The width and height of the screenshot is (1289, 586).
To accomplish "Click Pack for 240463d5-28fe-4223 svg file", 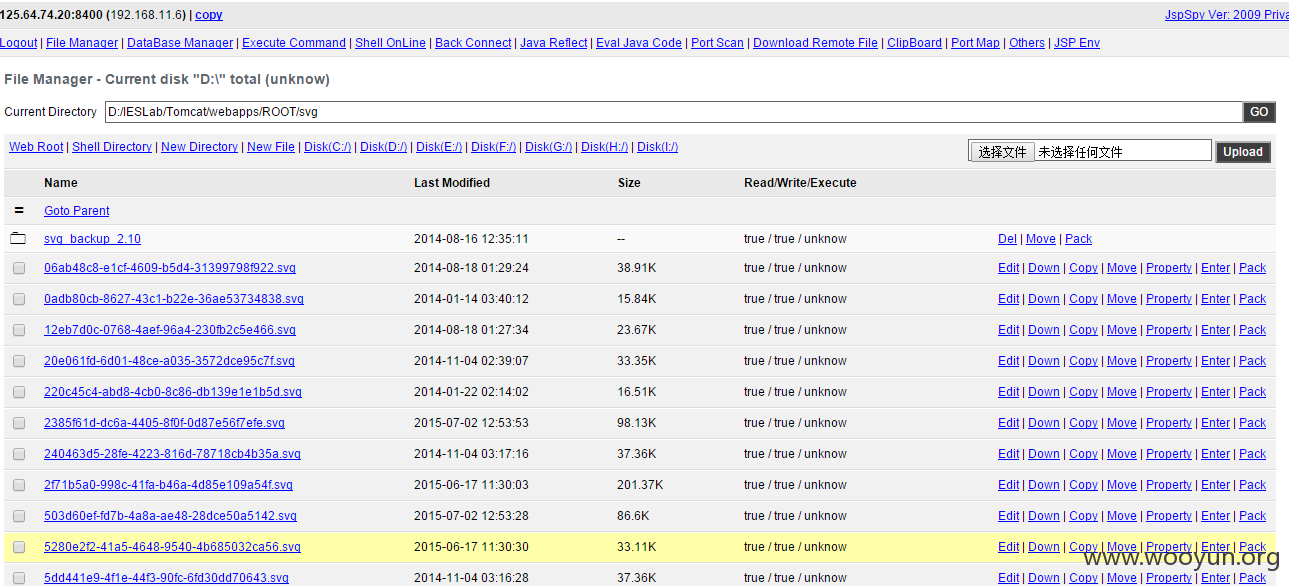I will pyautogui.click(x=1252, y=454).
